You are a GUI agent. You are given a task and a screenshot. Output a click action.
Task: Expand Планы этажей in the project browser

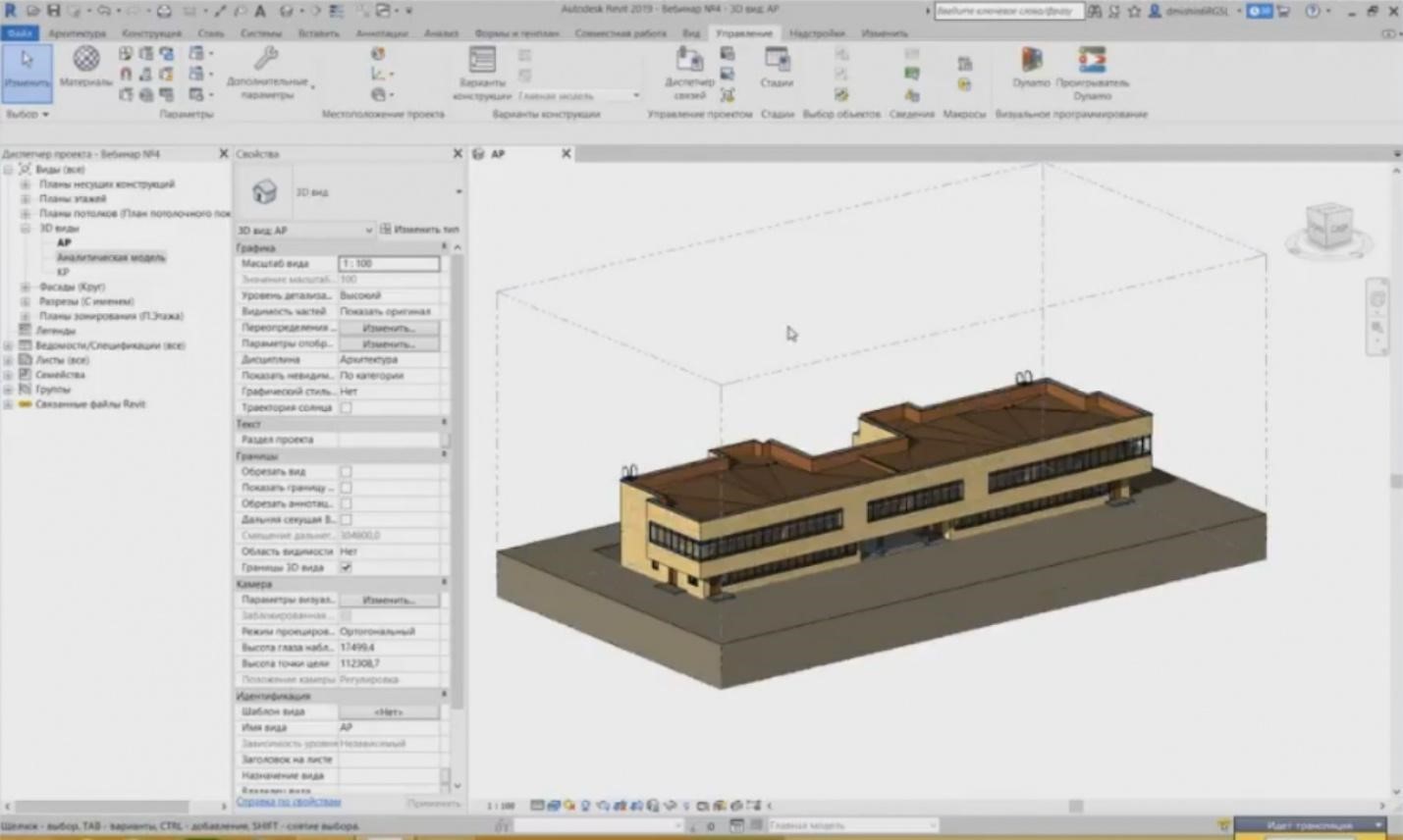(25, 198)
